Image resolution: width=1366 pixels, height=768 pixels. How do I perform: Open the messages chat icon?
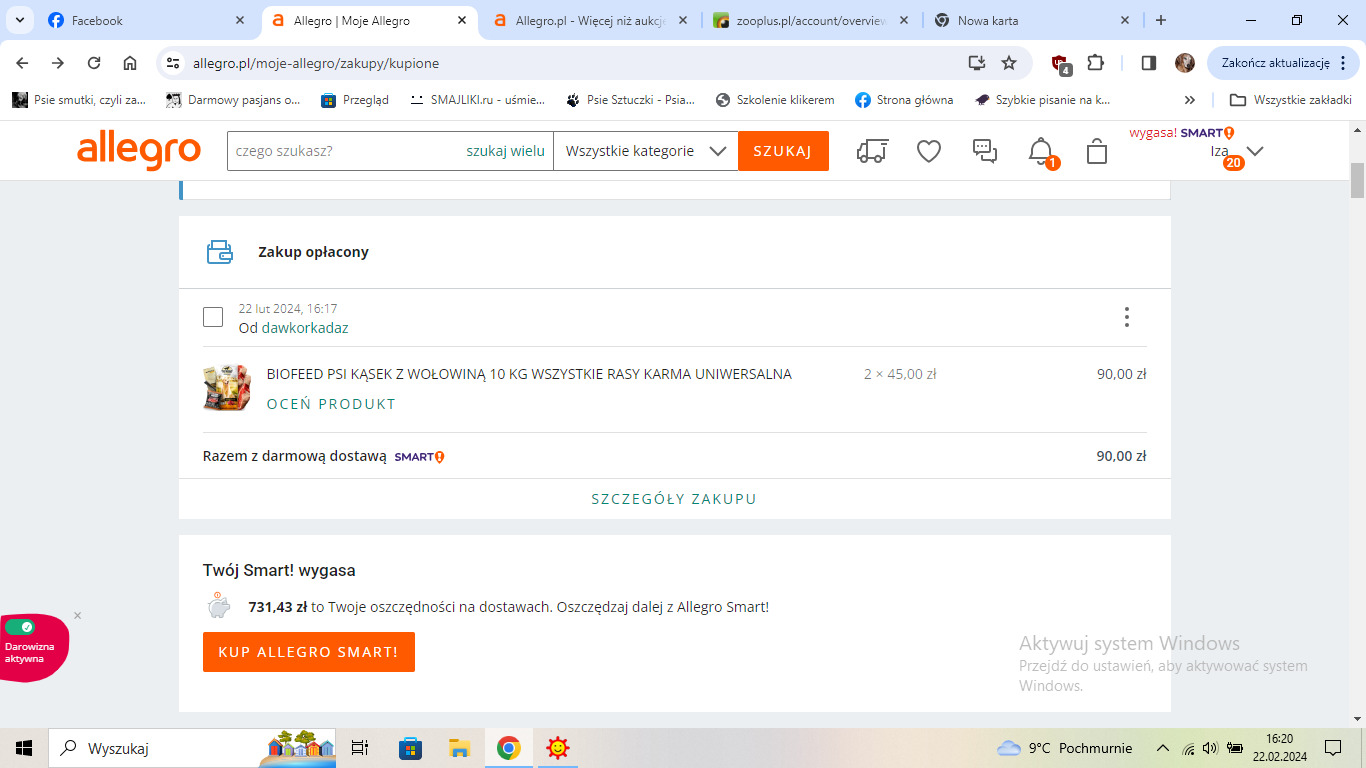click(985, 151)
